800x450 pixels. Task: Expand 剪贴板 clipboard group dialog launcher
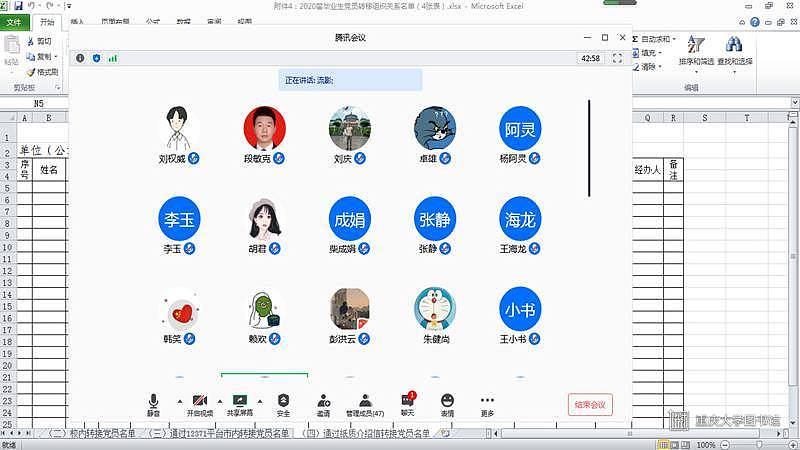coord(58,88)
